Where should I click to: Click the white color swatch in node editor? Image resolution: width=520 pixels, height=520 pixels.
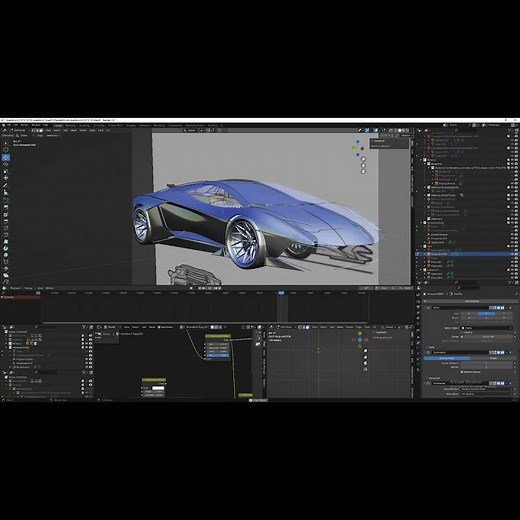158,388
